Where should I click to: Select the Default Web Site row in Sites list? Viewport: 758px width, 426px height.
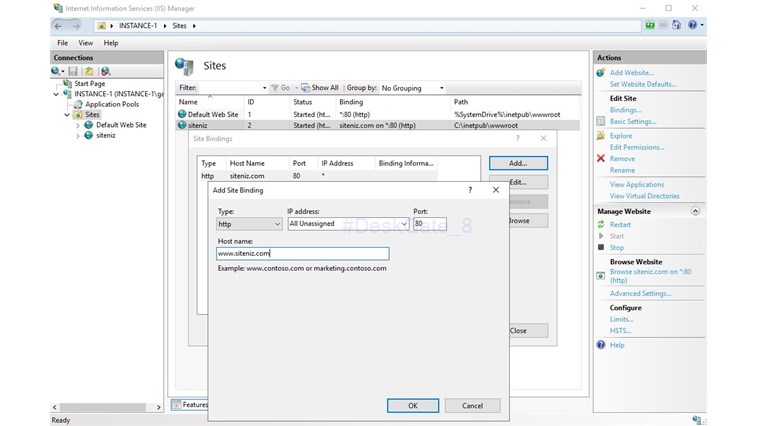(x=377, y=115)
